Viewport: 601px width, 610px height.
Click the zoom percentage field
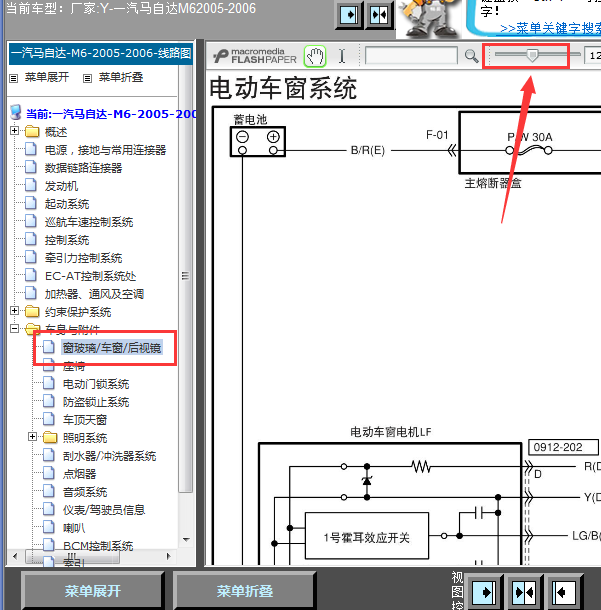(592, 56)
